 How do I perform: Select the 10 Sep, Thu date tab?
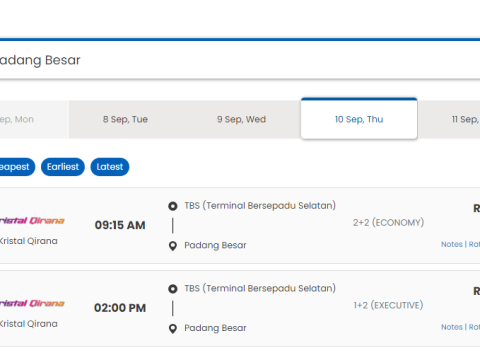359,119
